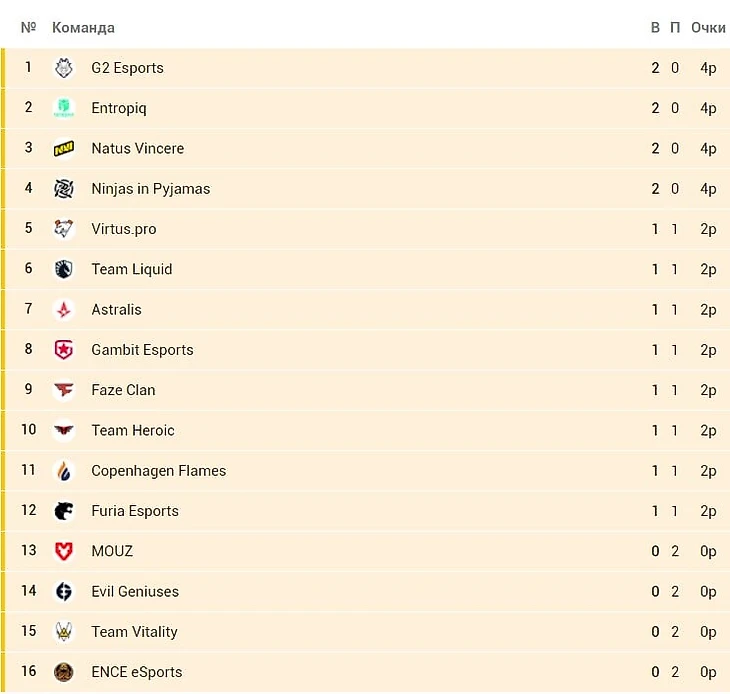Viewport: 730px width, 694px height.
Task: Open the Copenhagen Flames team link
Action: pyautogui.click(x=158, y=471)
